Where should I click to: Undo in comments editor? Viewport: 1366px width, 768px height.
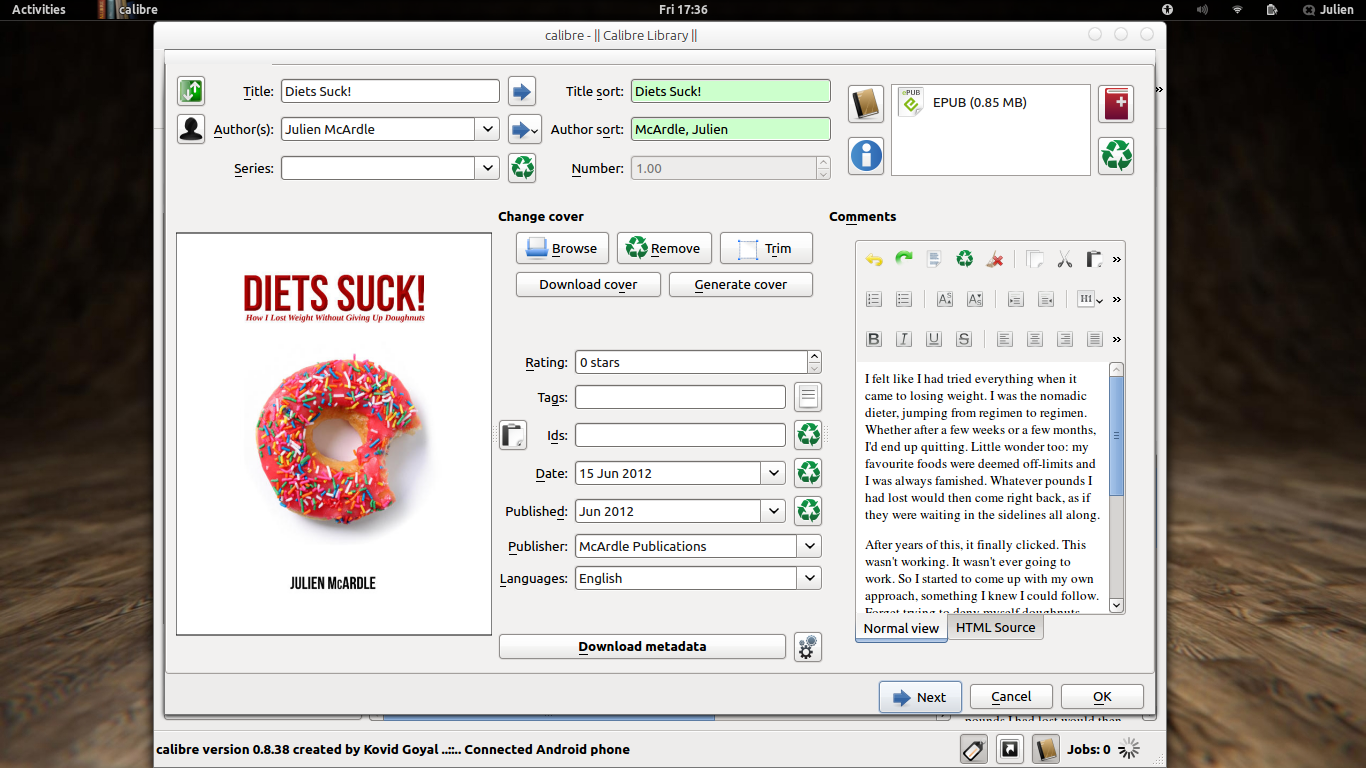[x=874, y=259]
